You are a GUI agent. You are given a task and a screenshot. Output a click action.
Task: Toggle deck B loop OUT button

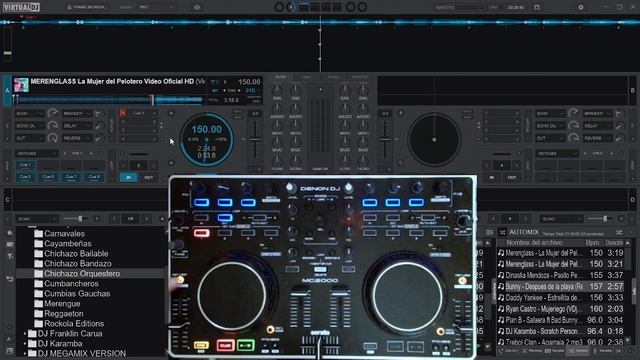[x=511, y=178]
